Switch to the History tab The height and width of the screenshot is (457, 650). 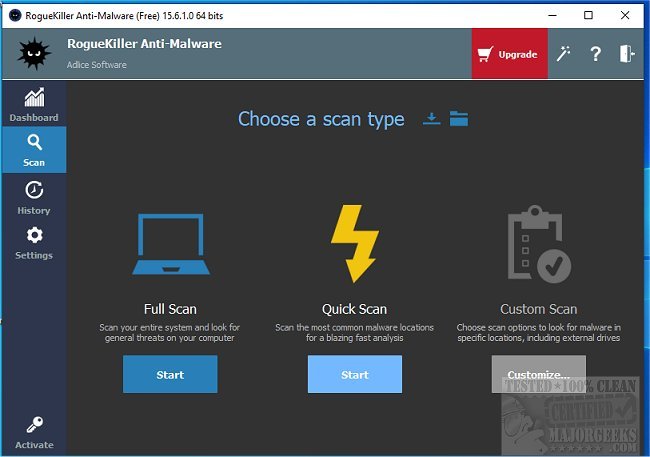pos(34,197)
